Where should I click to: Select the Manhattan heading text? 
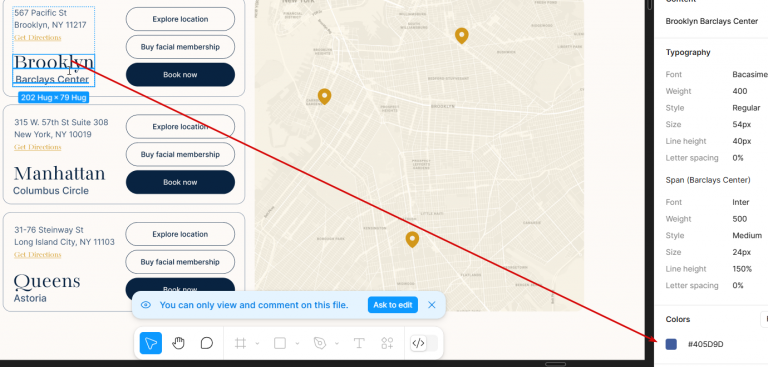[59, 173]
